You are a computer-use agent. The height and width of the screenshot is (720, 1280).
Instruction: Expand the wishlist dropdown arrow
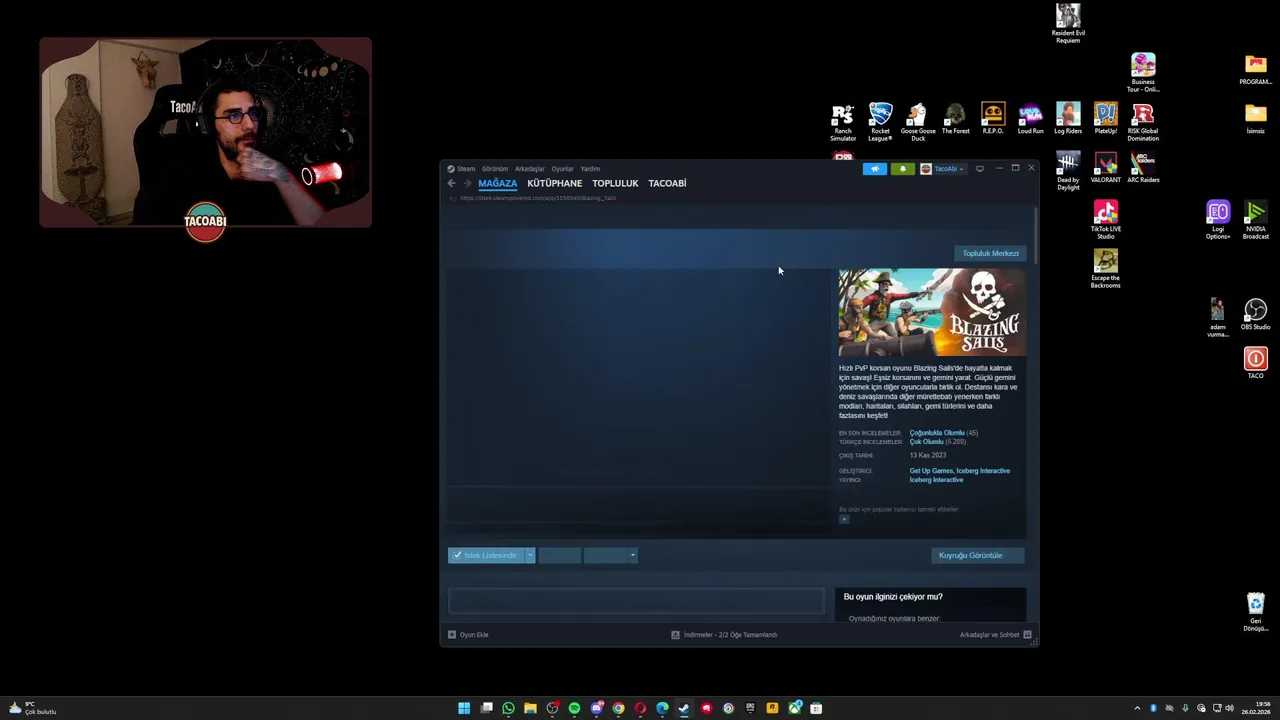pyautogui.click(x=530, y=555)
